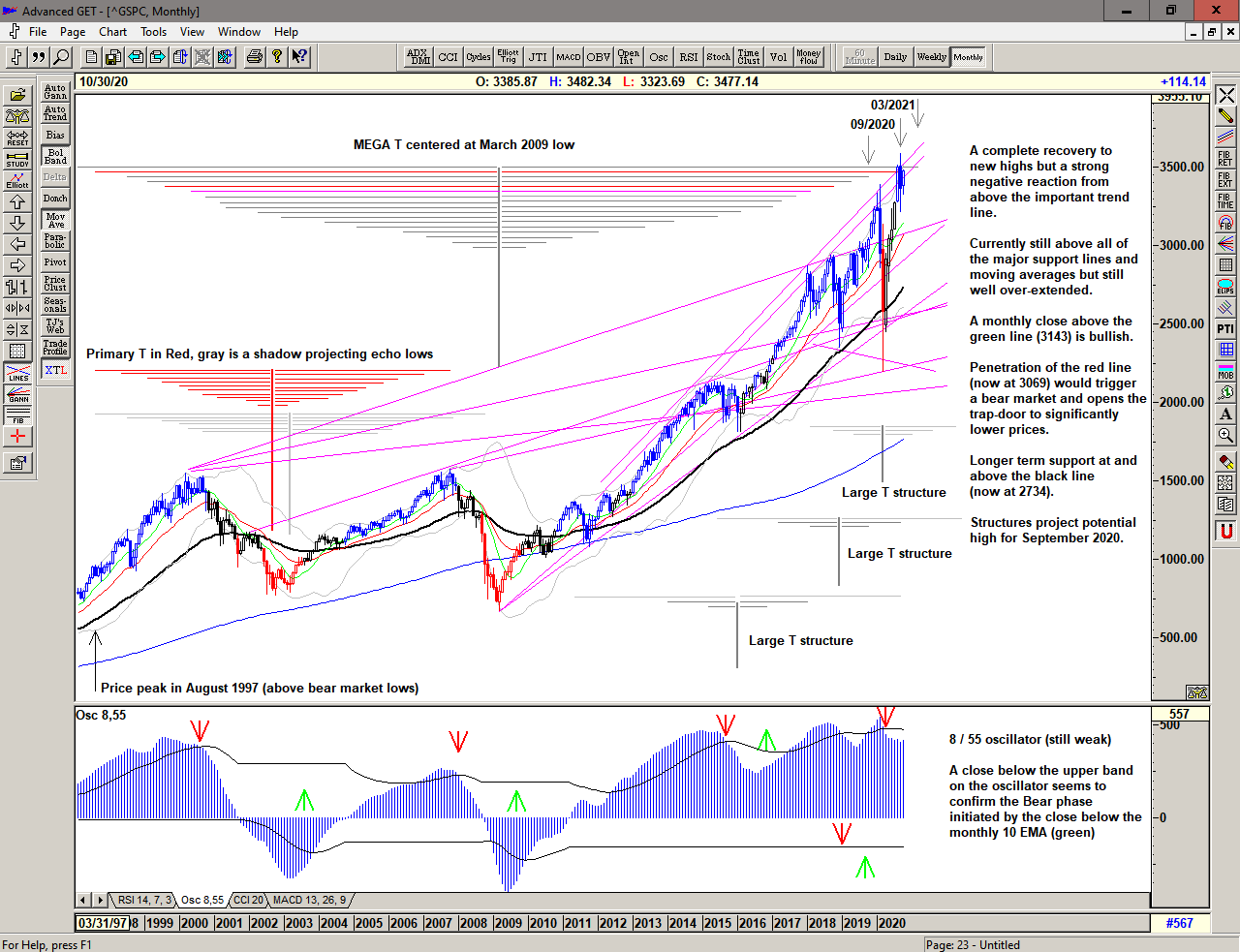
Task: Open the MACD 13, 26, 9 tab
Action: 309,901
